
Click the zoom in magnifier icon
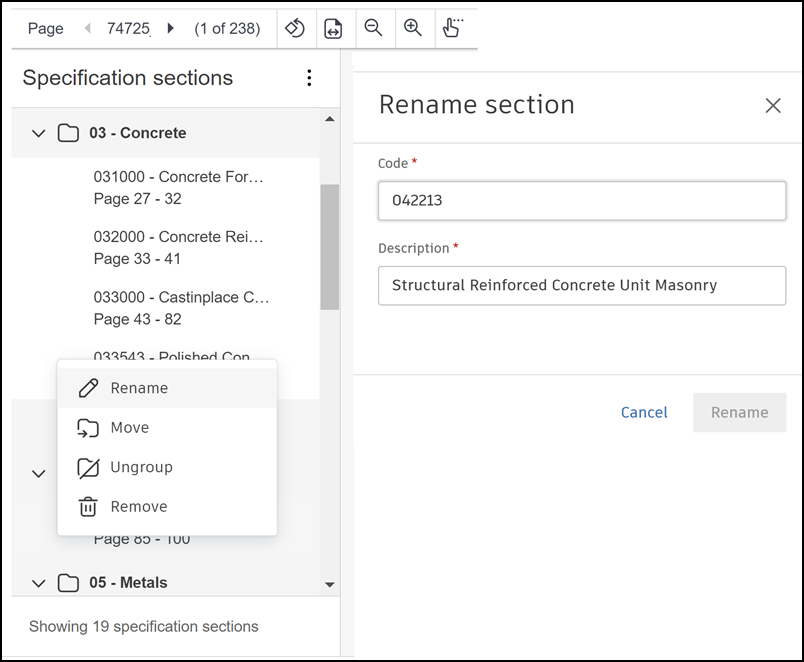coord(412,28)
